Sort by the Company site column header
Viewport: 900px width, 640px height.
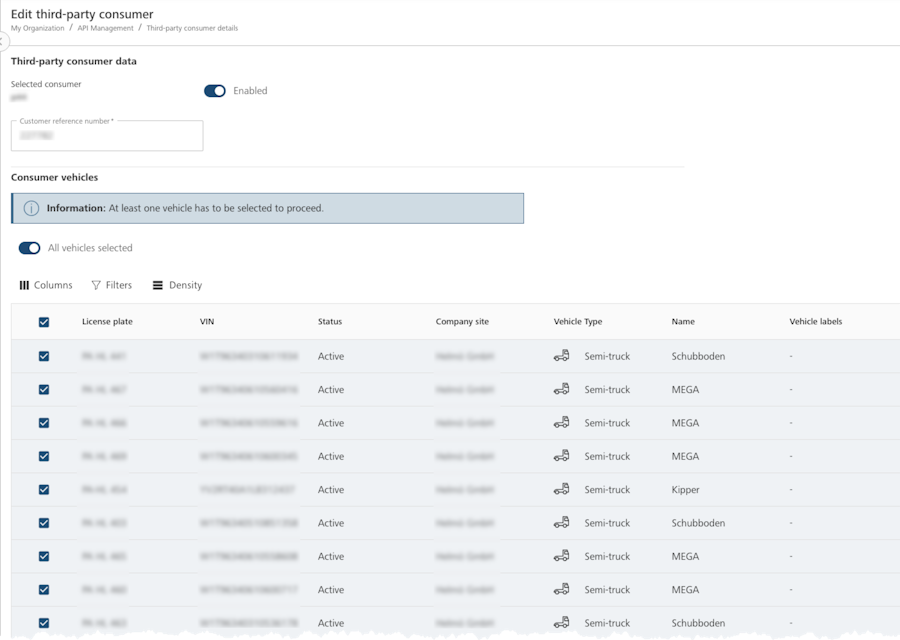pos(462,321)
